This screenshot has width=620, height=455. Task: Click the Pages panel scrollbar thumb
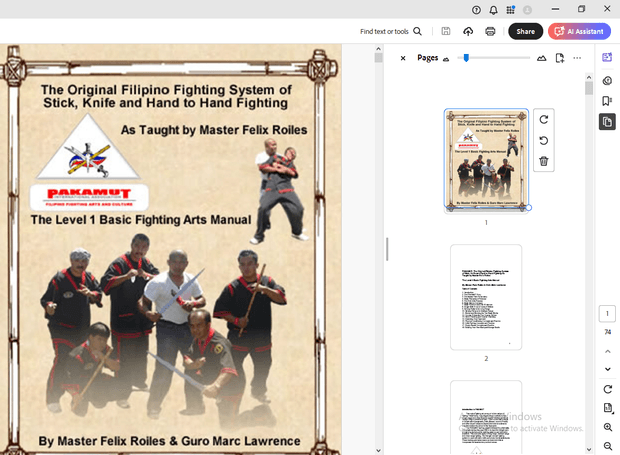[x=589, y=88]
